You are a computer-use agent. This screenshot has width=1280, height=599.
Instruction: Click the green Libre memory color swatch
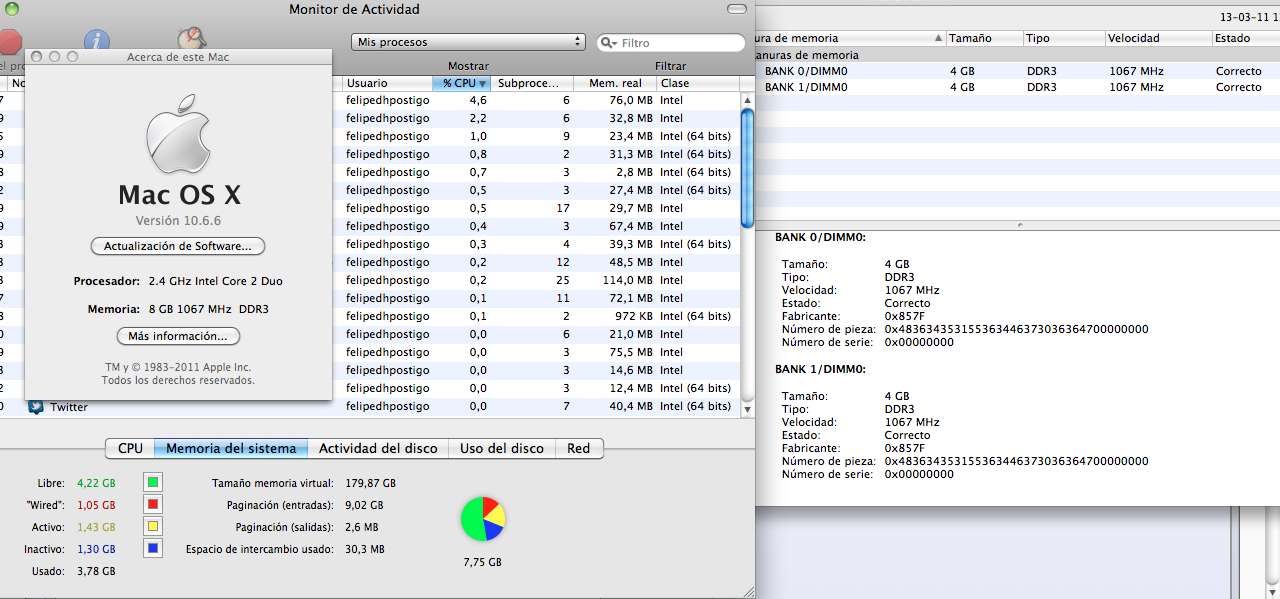[153, 482]
